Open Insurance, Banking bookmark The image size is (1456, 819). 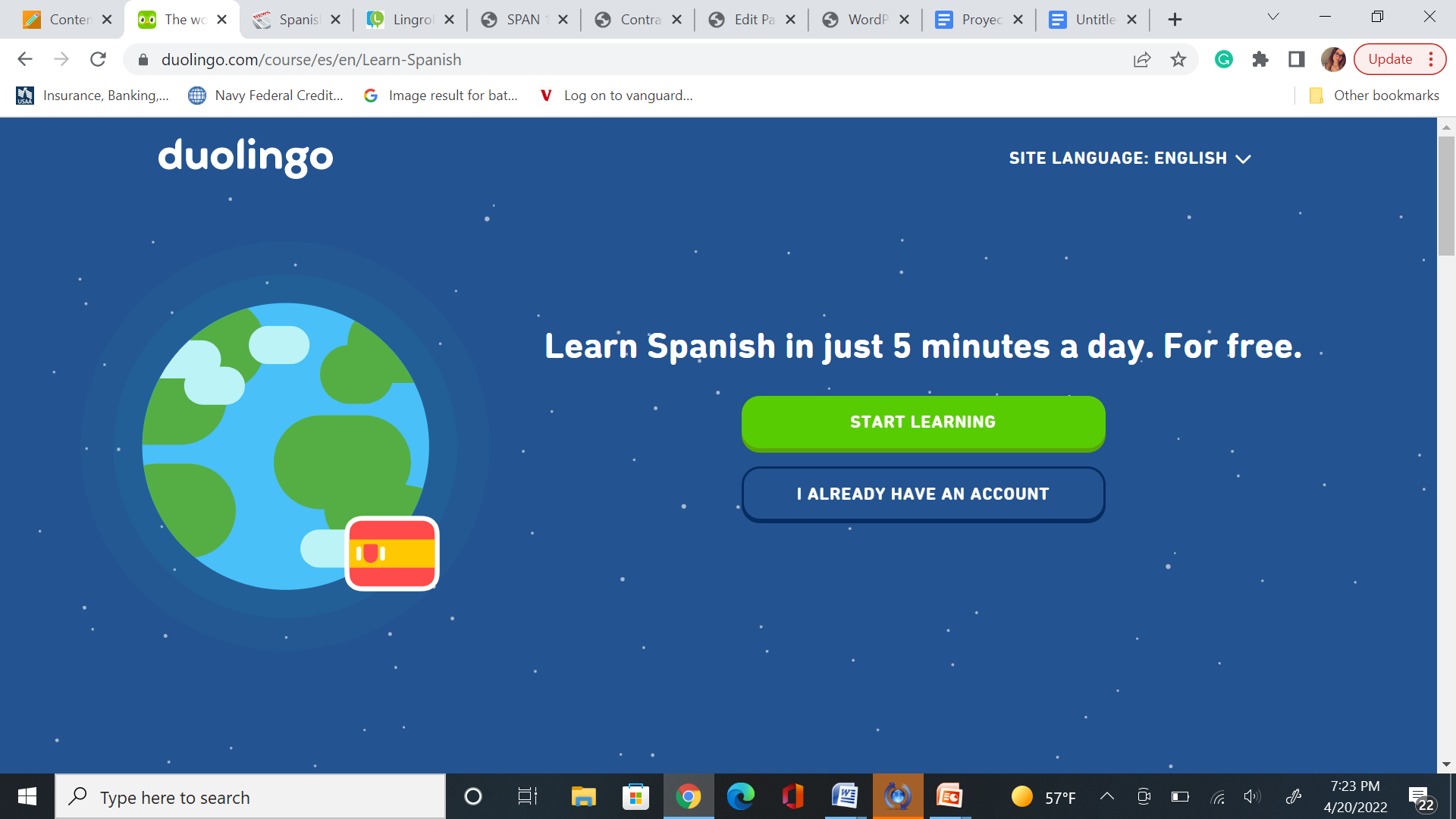pyautogui.click(x=93, y=96)
